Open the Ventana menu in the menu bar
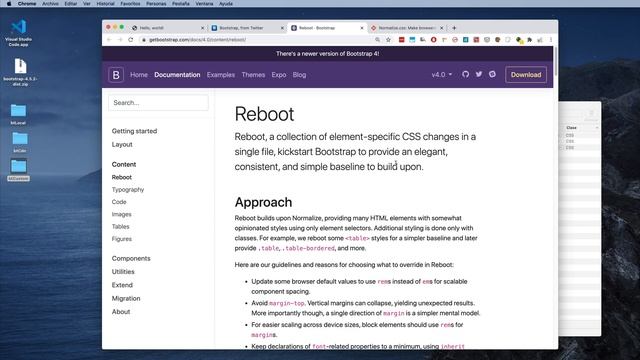This screenshot has width=640, height=360. click(204, 3)
